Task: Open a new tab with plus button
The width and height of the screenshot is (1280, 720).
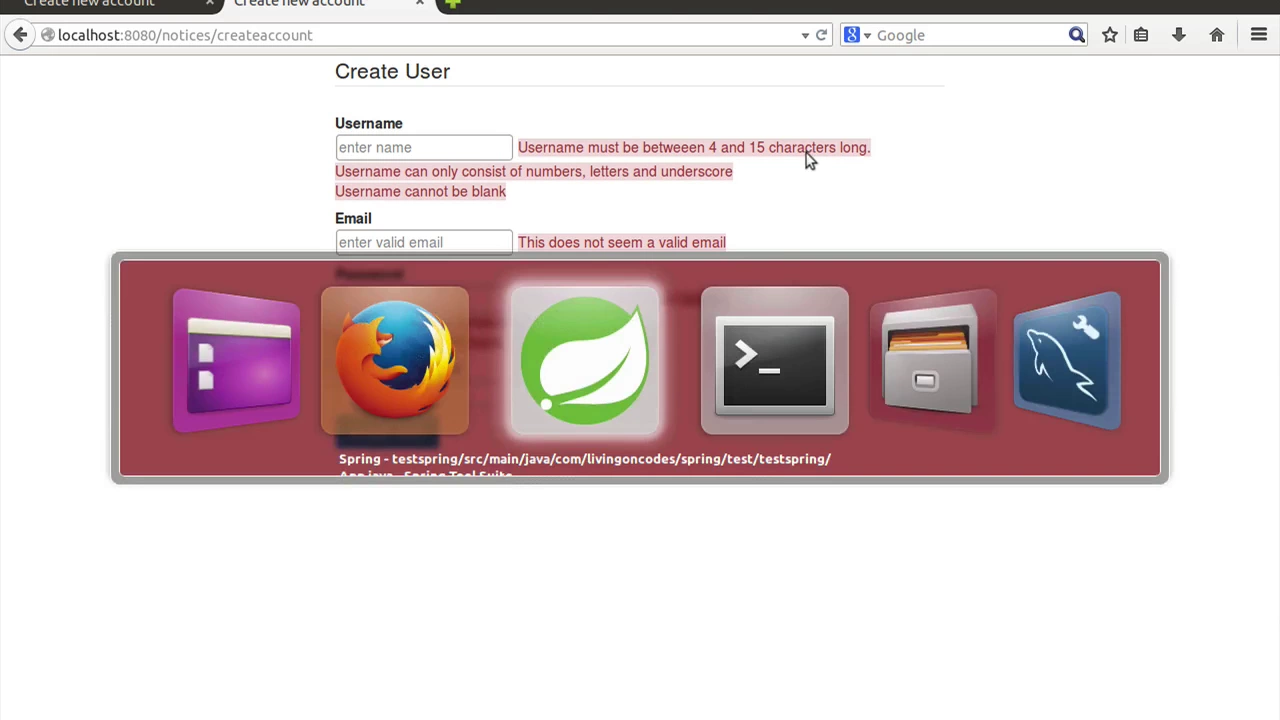Action: [x=453, y=3]
